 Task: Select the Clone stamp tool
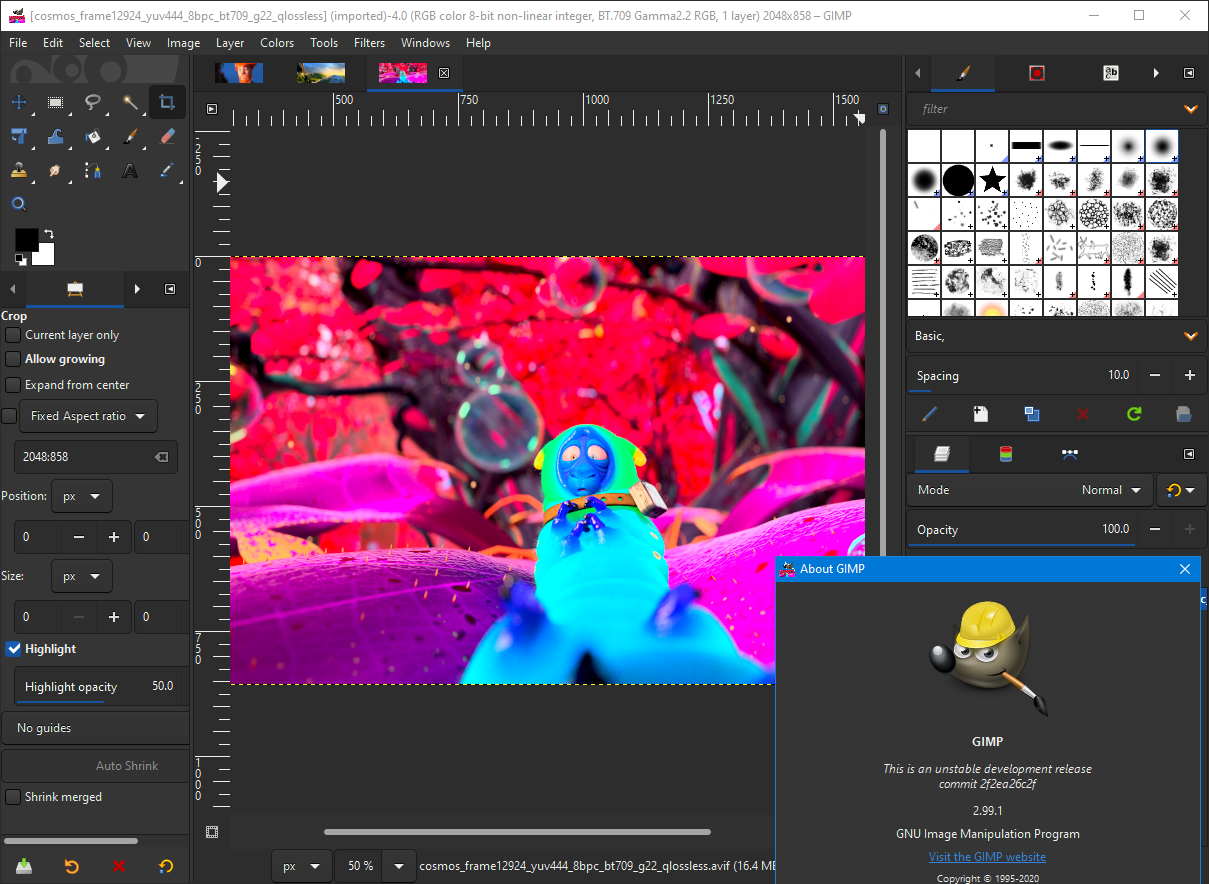point(18,171)
